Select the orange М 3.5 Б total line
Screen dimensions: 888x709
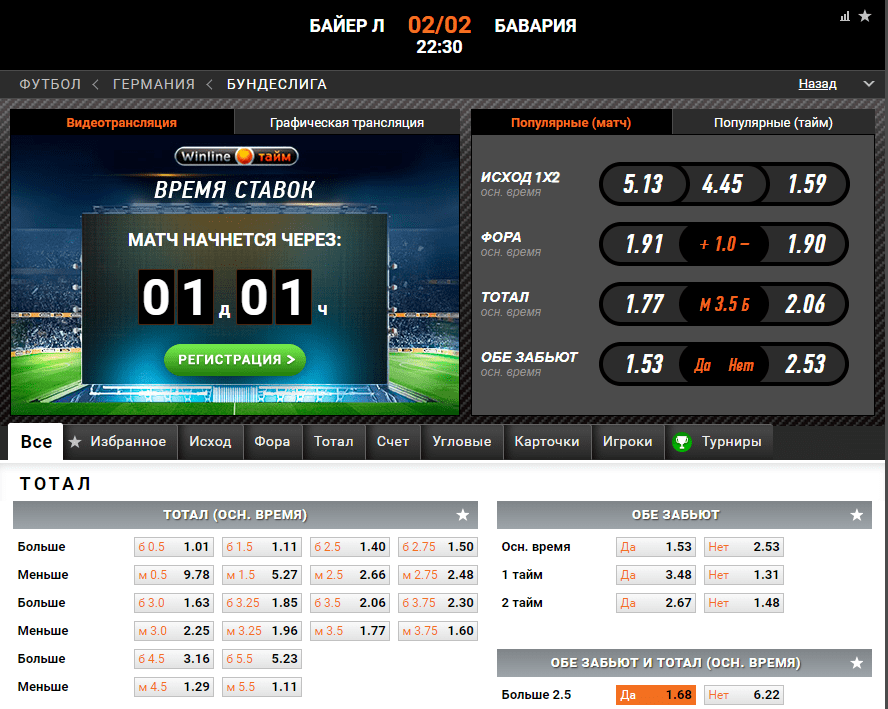click(x=724, y=305)
